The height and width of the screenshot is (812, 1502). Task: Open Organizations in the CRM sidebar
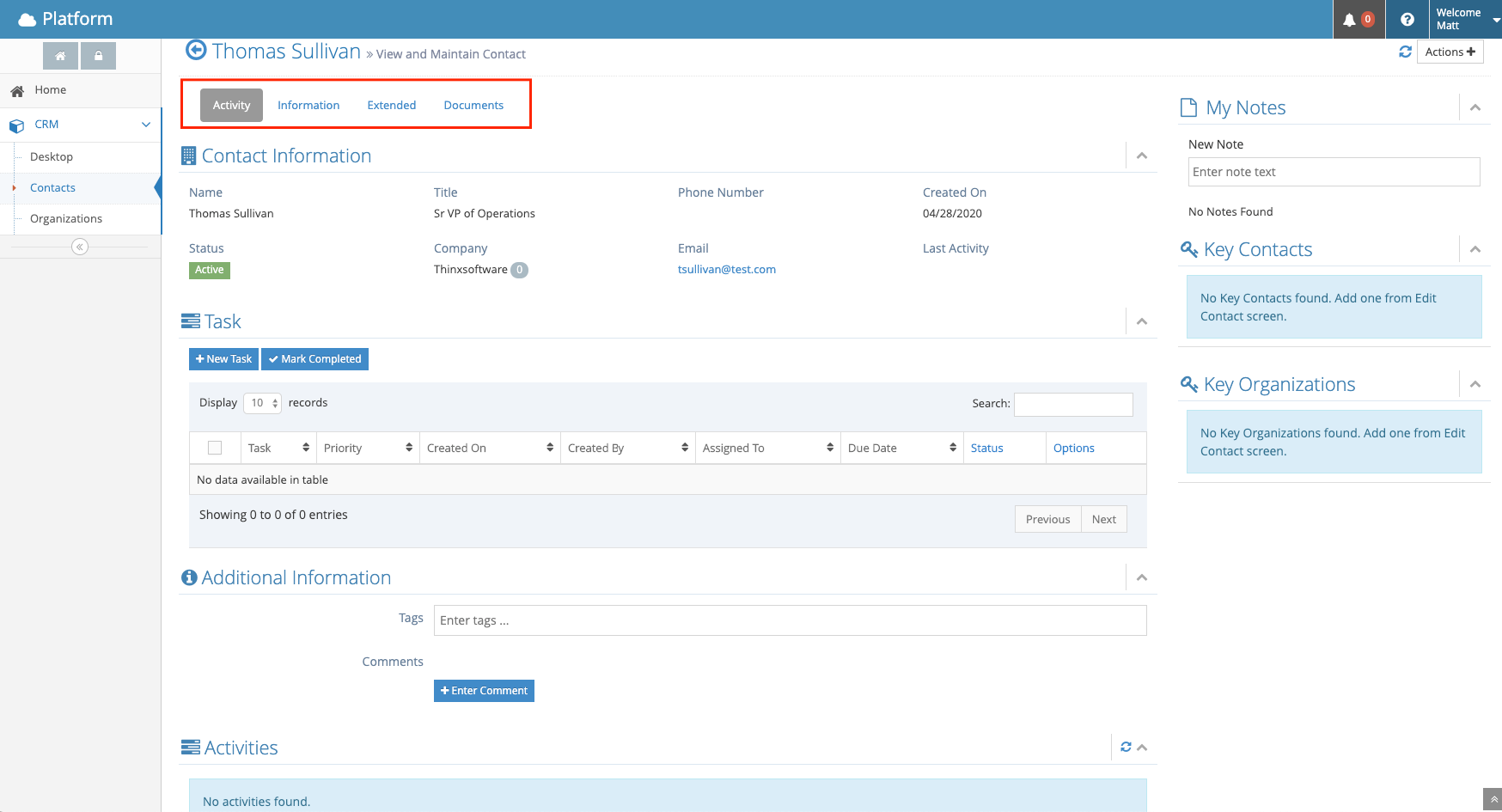66,218
